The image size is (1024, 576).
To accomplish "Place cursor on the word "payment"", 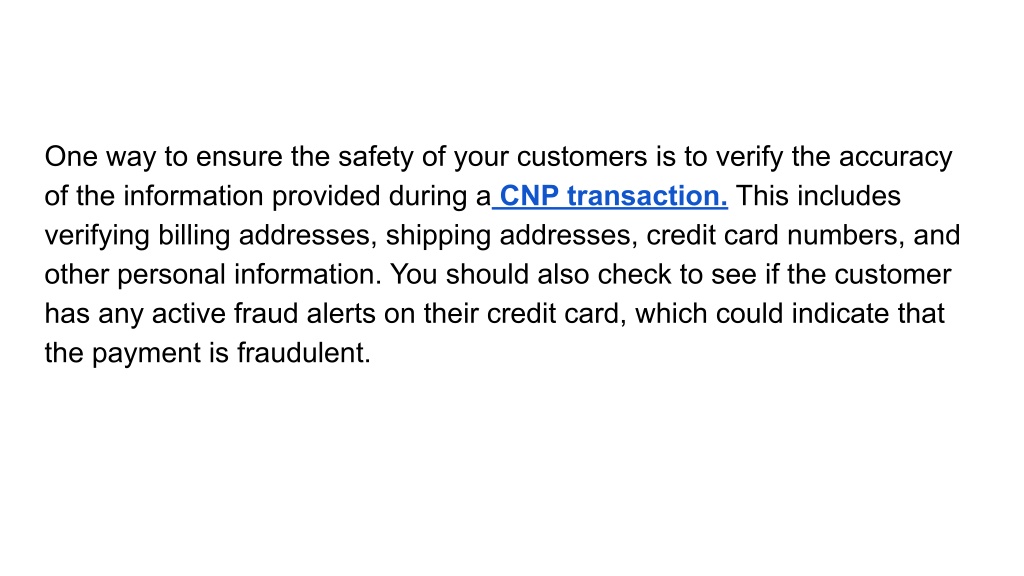I will click(x=146, y=353).
